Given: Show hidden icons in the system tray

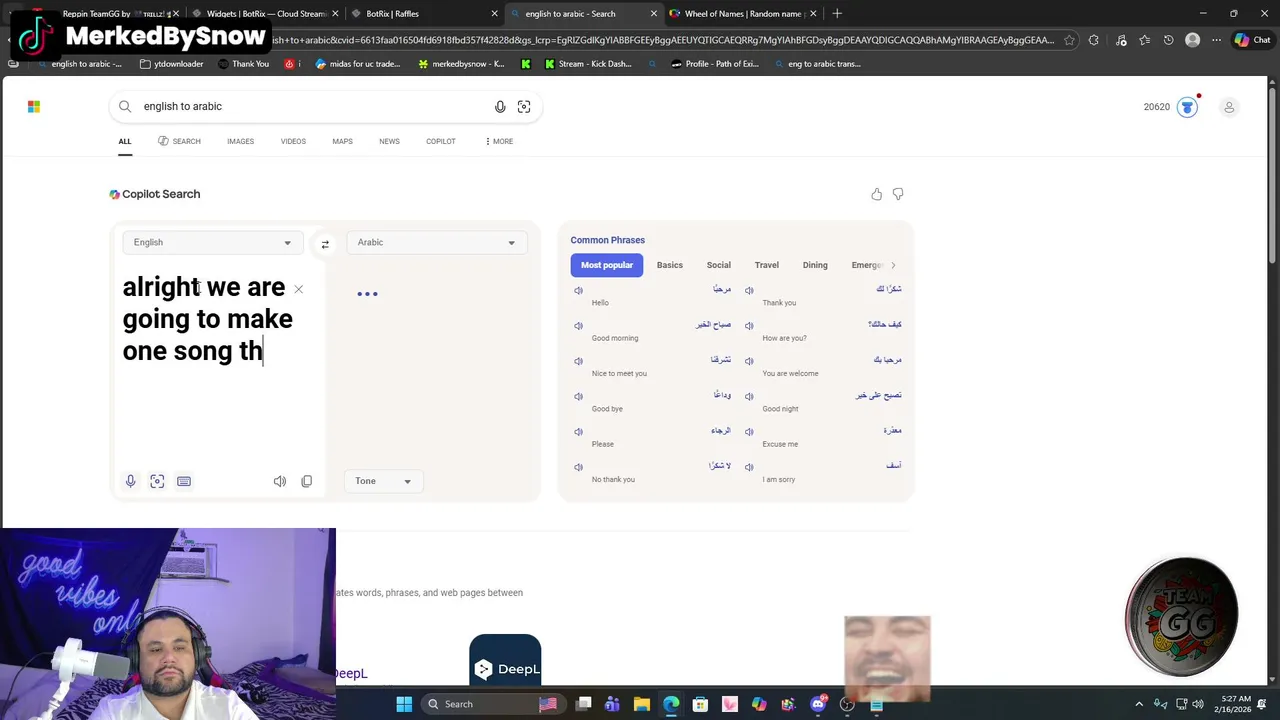Looking at the screenshot, I should (x=1139, y=704).
